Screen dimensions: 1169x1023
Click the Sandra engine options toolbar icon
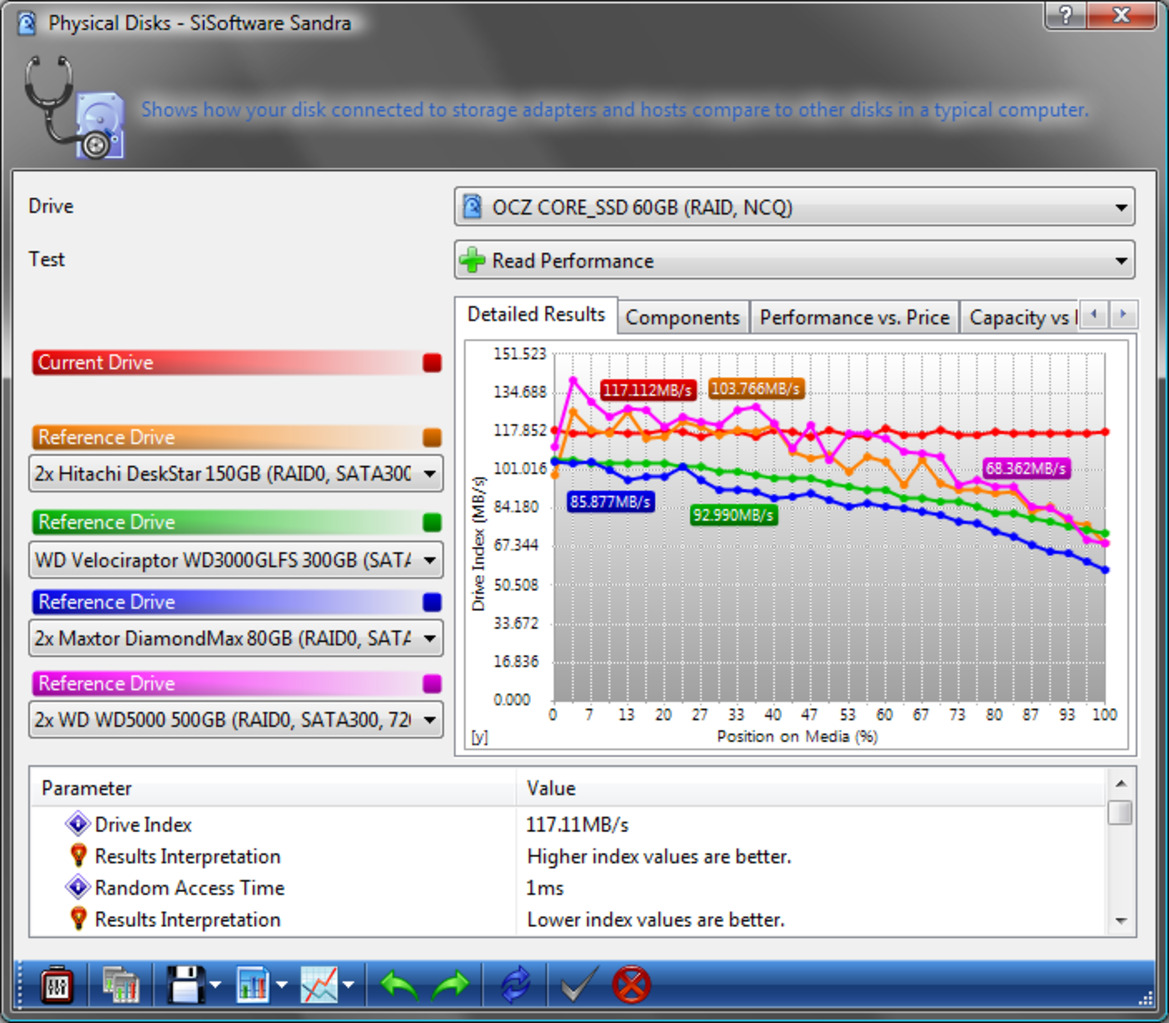pos(56,986)
